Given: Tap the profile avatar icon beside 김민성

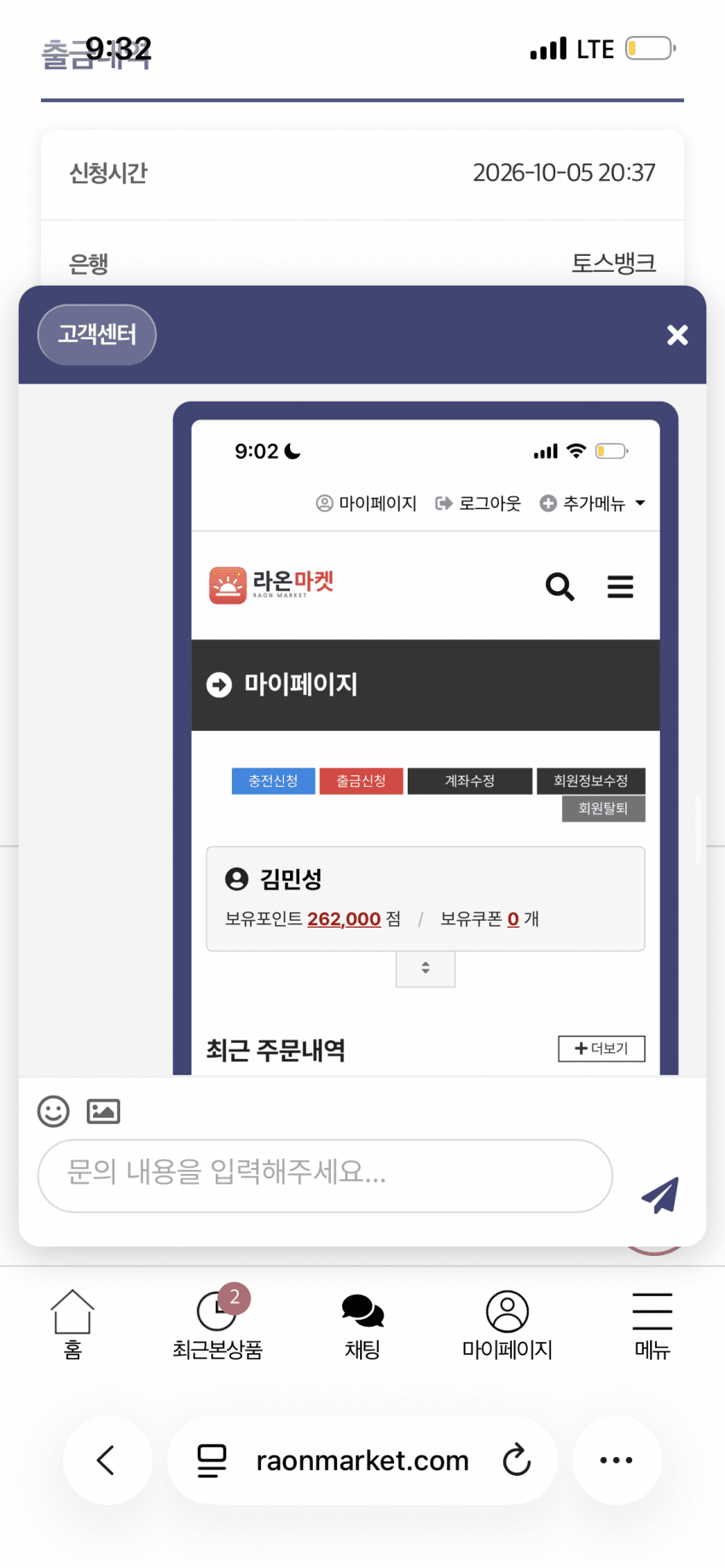Looking at the screenshot, I should pyautogui.click(x=236, y=879).
